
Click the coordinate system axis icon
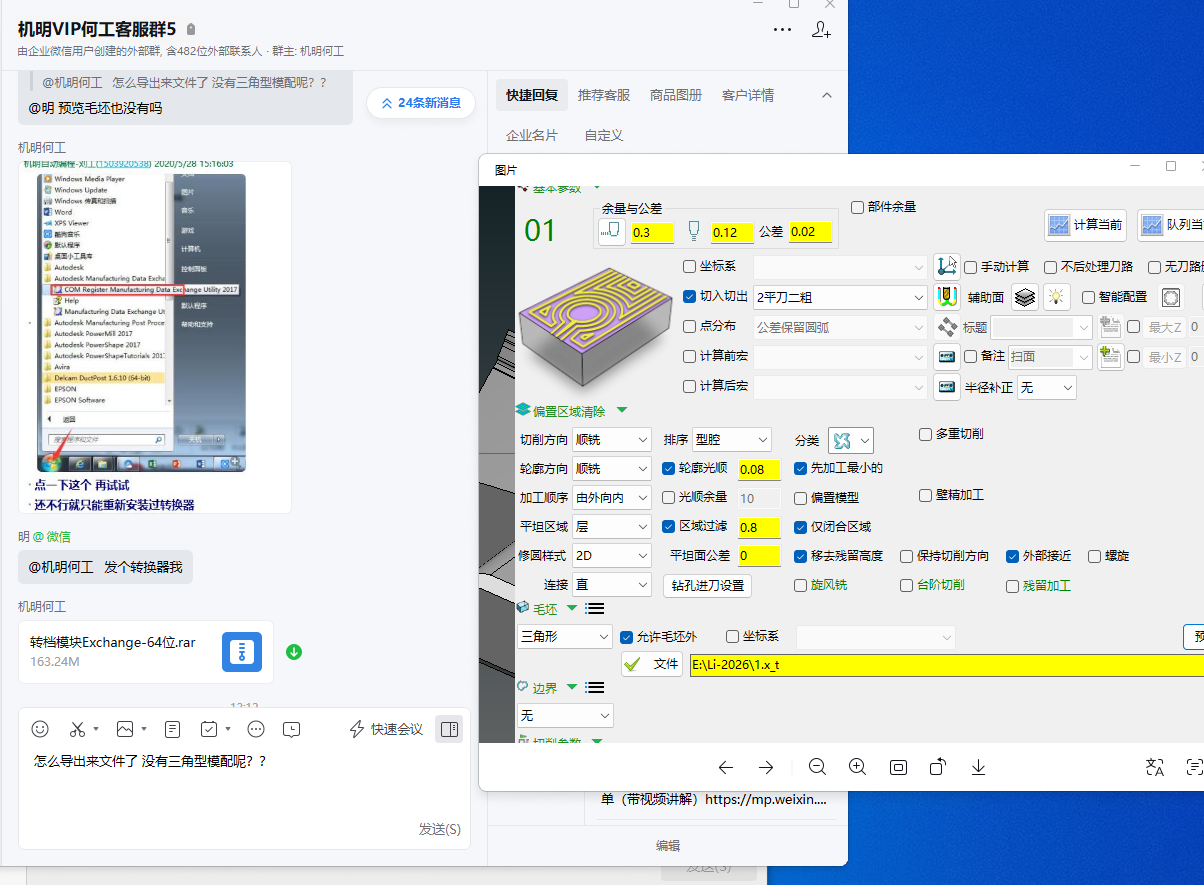point(946,266)
